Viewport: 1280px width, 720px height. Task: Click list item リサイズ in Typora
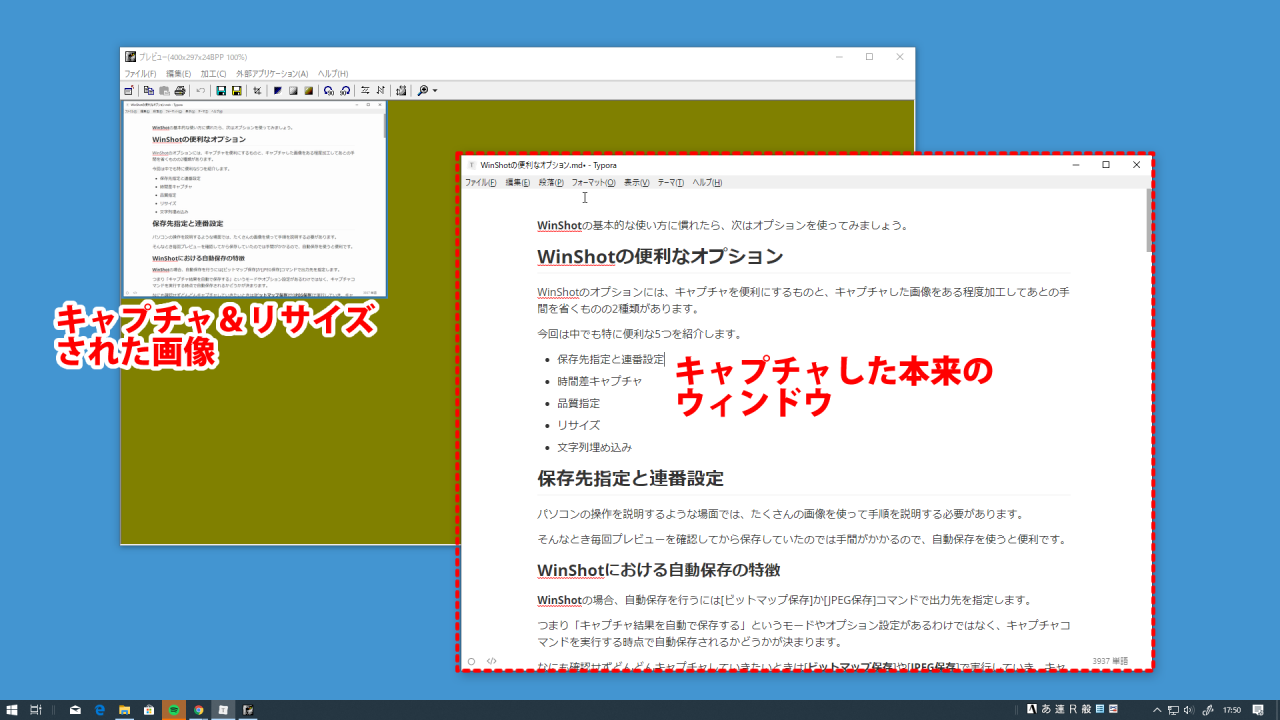coord(578,425)
